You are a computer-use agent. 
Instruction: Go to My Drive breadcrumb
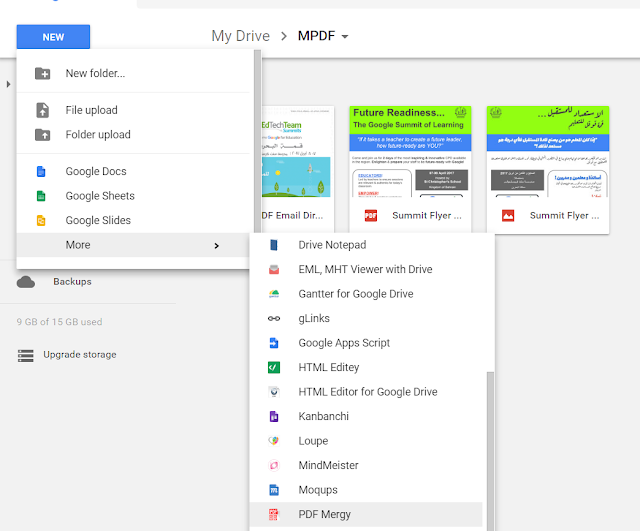pyautogui.click(x=240, y=36)
